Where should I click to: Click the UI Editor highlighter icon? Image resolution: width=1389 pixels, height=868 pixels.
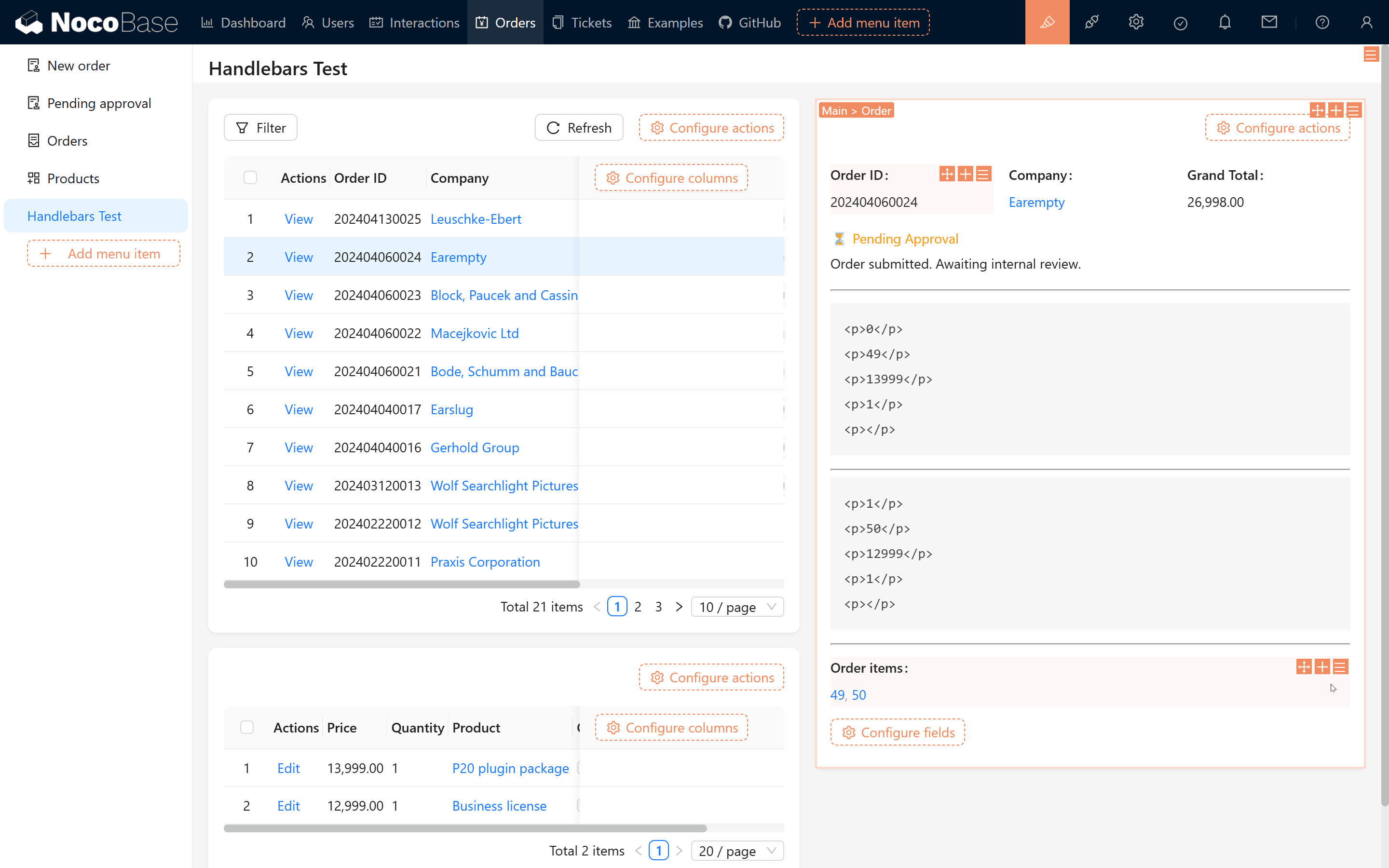pos(1047,22)
